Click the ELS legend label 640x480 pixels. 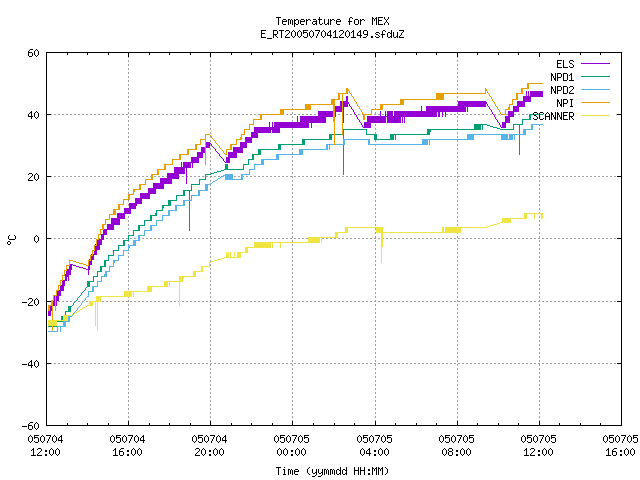[x=565, y=64]
